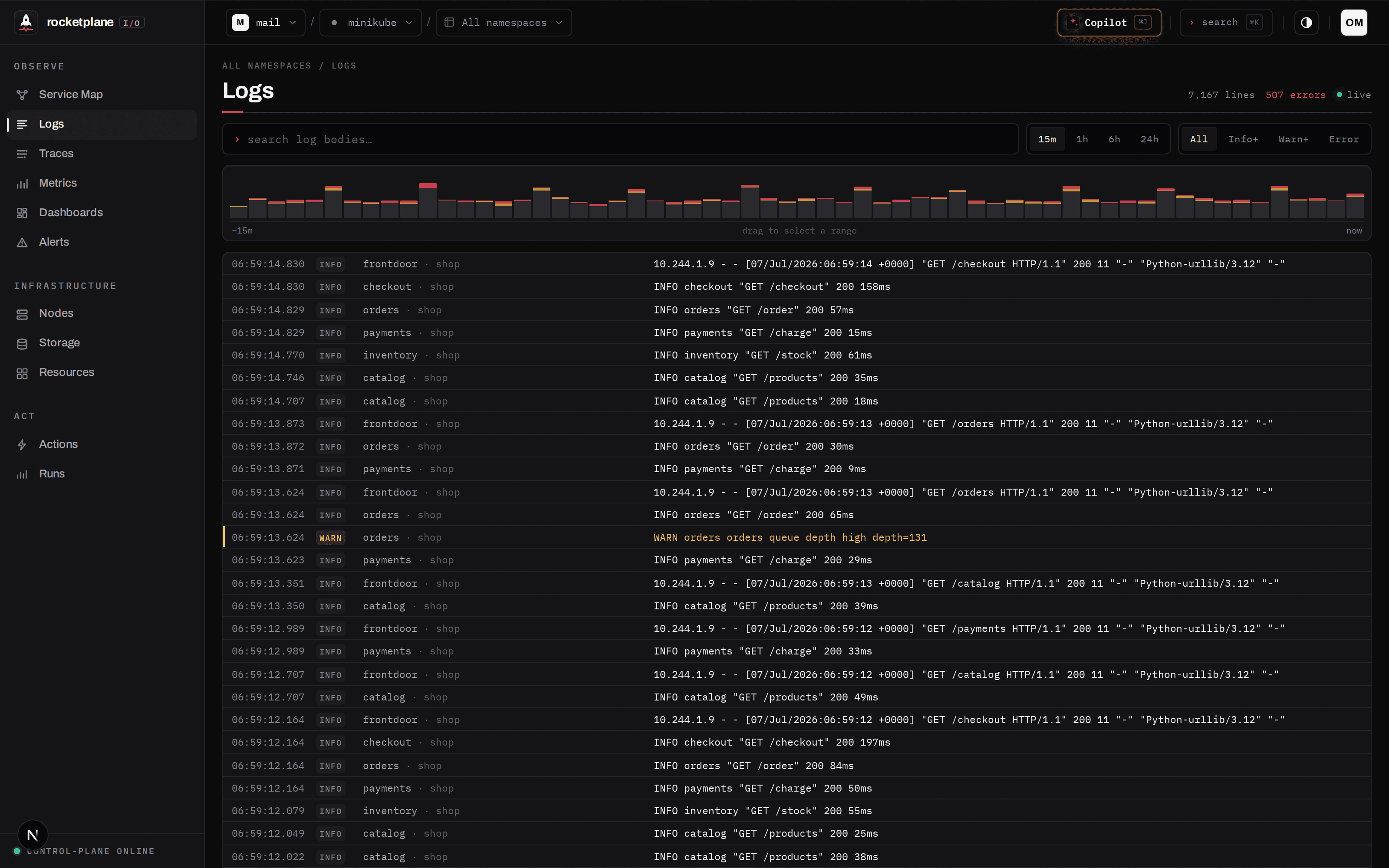The height and width of the screenshot is (868, 1389).
Task: Open log line 'orders GET /order 200 57ms'
Action: (797, 310)
